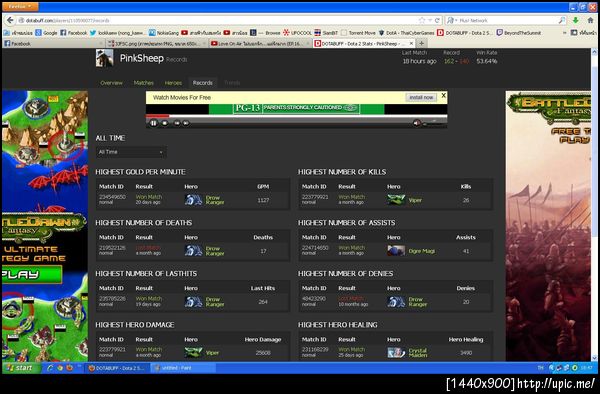Click Play on the BattleDawn ad

[x=31, y=274]
